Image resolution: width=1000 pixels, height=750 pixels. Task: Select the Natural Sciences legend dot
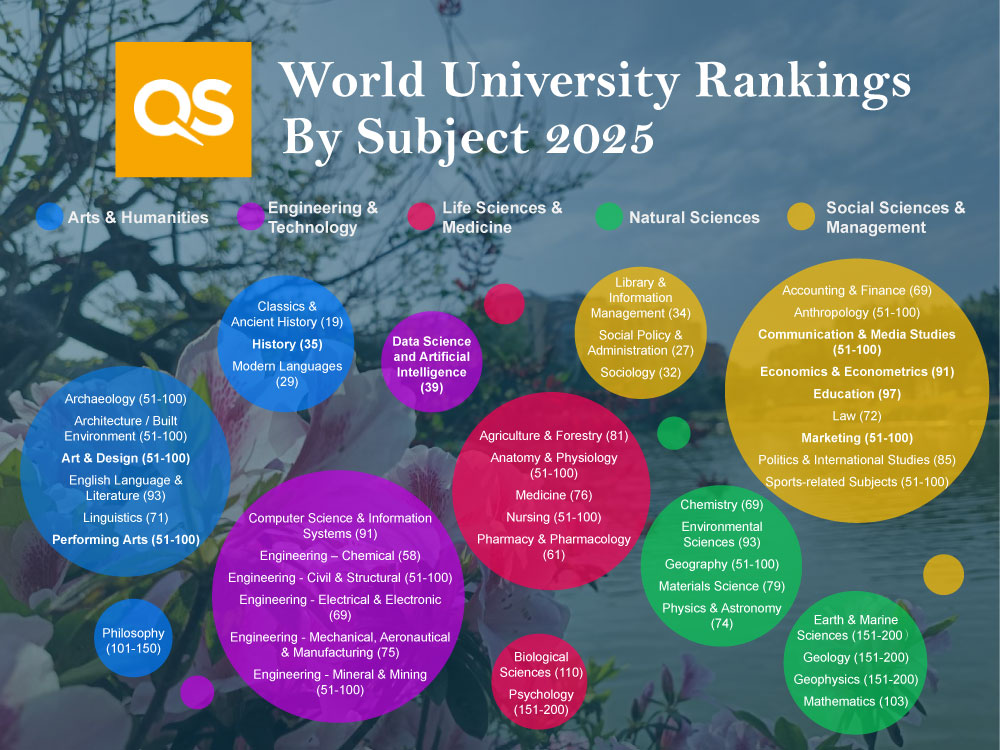click(607, 216)
